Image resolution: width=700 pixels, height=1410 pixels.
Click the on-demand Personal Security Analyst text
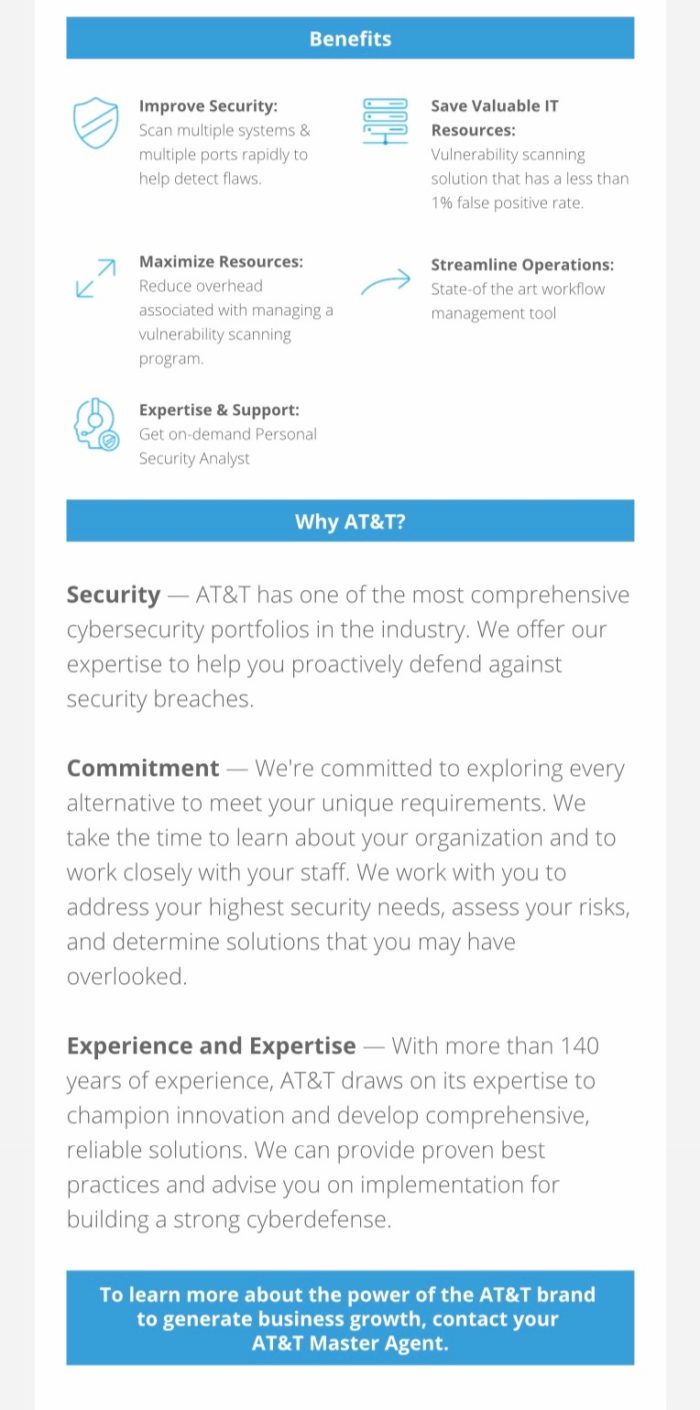pos(228,446)
